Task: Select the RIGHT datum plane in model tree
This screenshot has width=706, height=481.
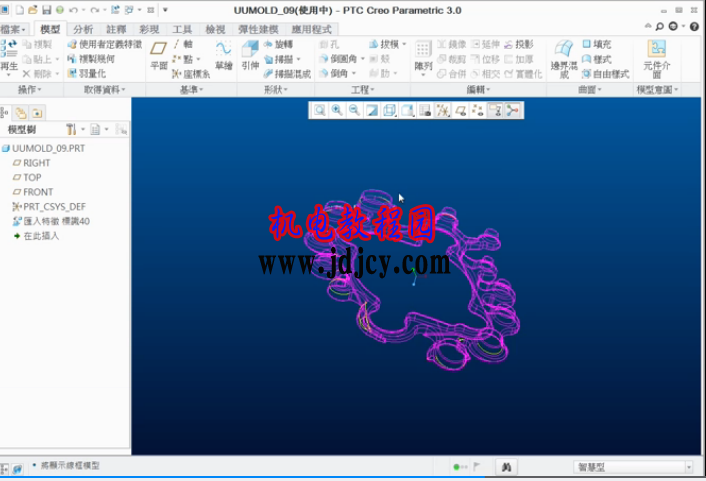Action: point(32,163)
